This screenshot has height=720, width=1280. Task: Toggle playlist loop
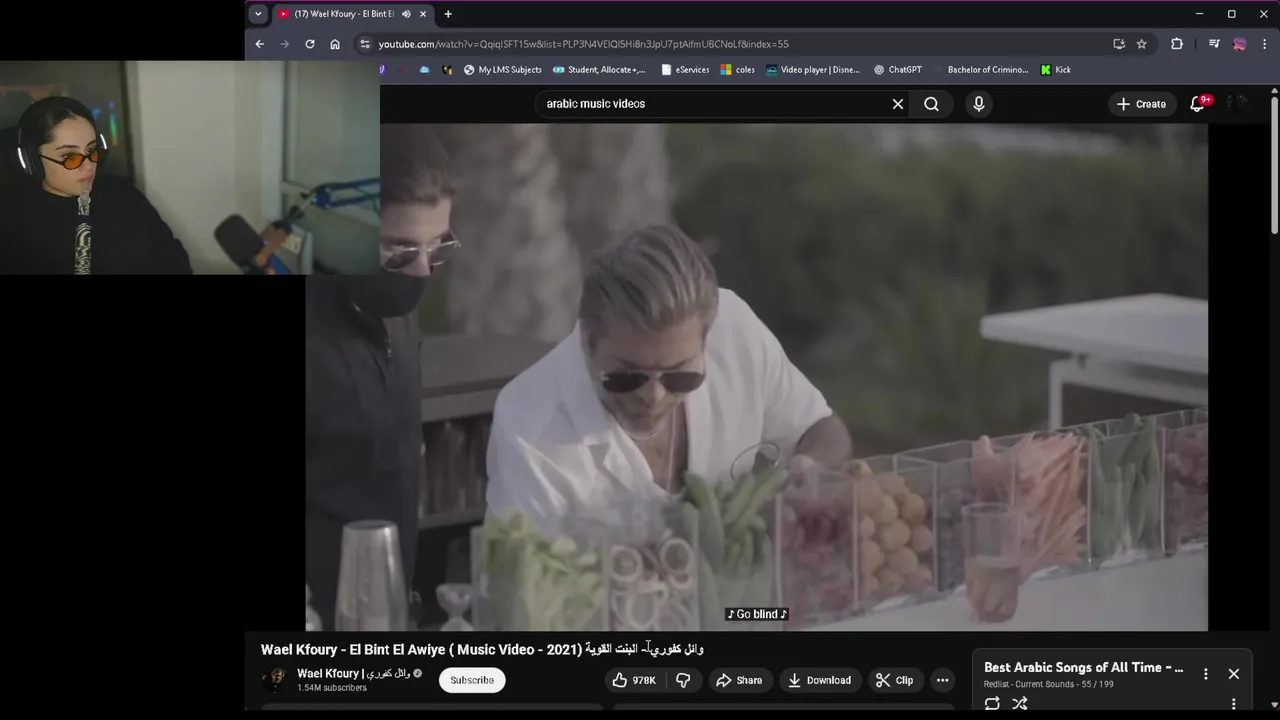[992, 704]
